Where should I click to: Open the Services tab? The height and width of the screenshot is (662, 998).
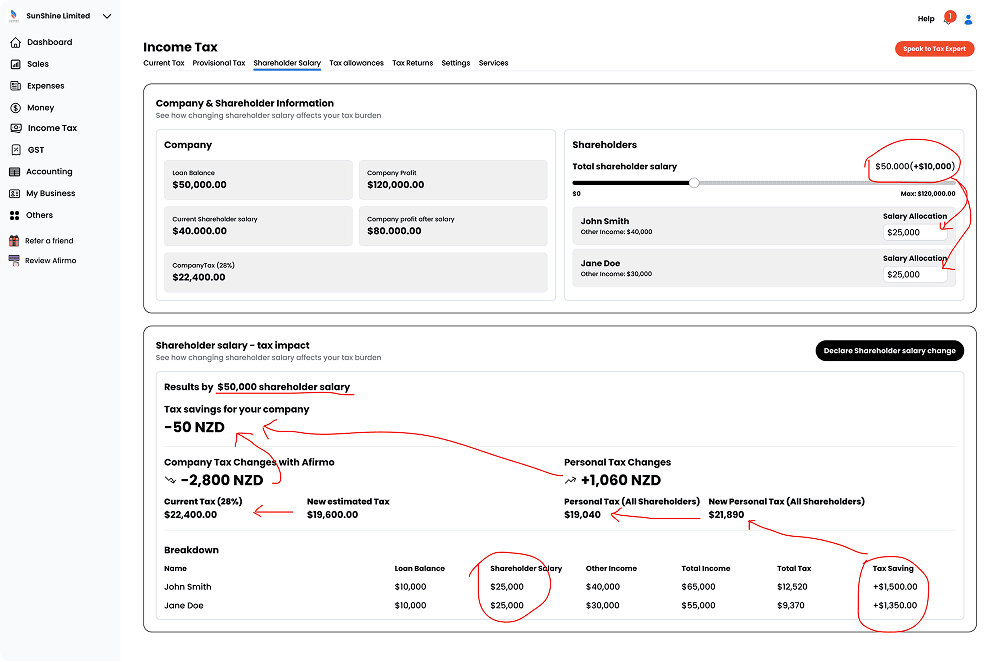[x=493, y=63]
